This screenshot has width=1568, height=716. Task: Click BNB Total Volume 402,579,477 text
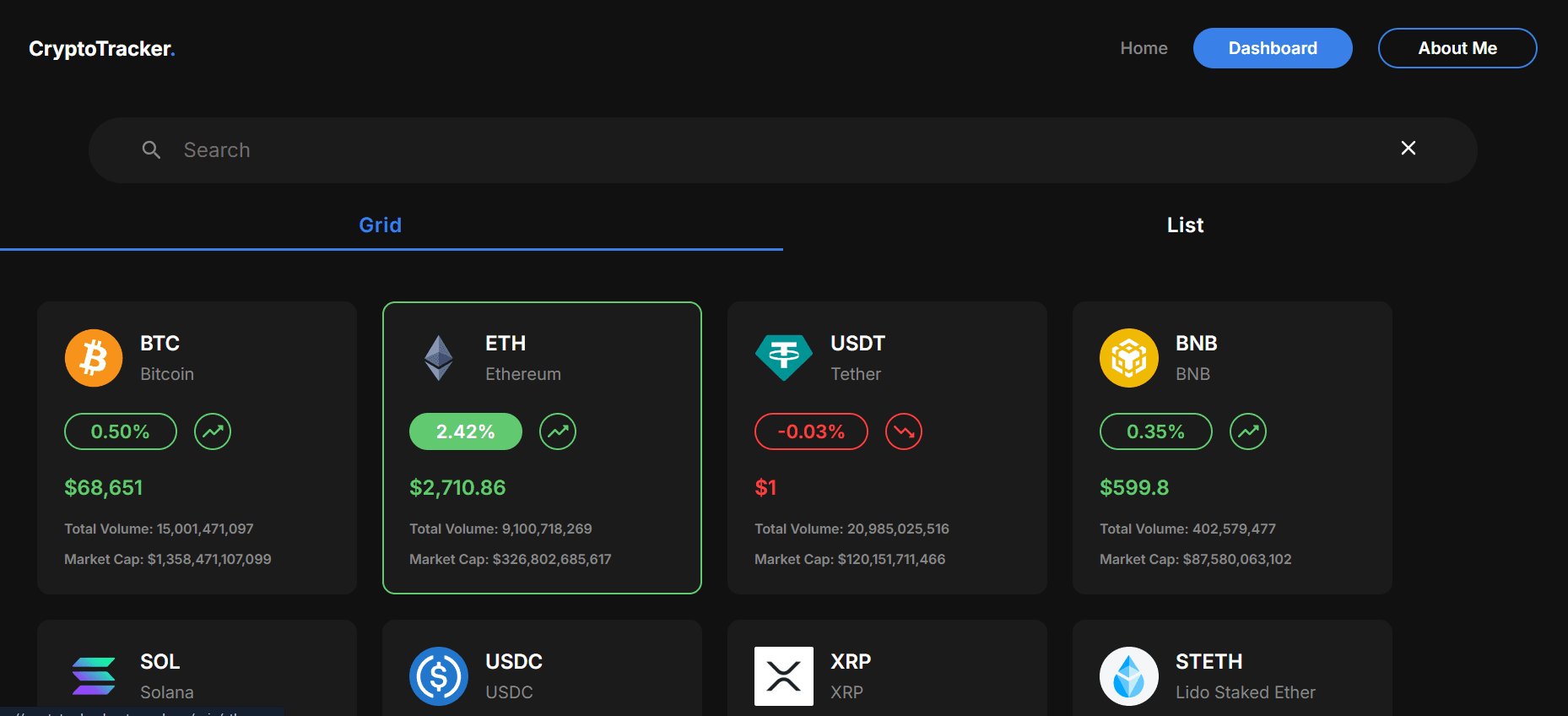(1187, 529)
